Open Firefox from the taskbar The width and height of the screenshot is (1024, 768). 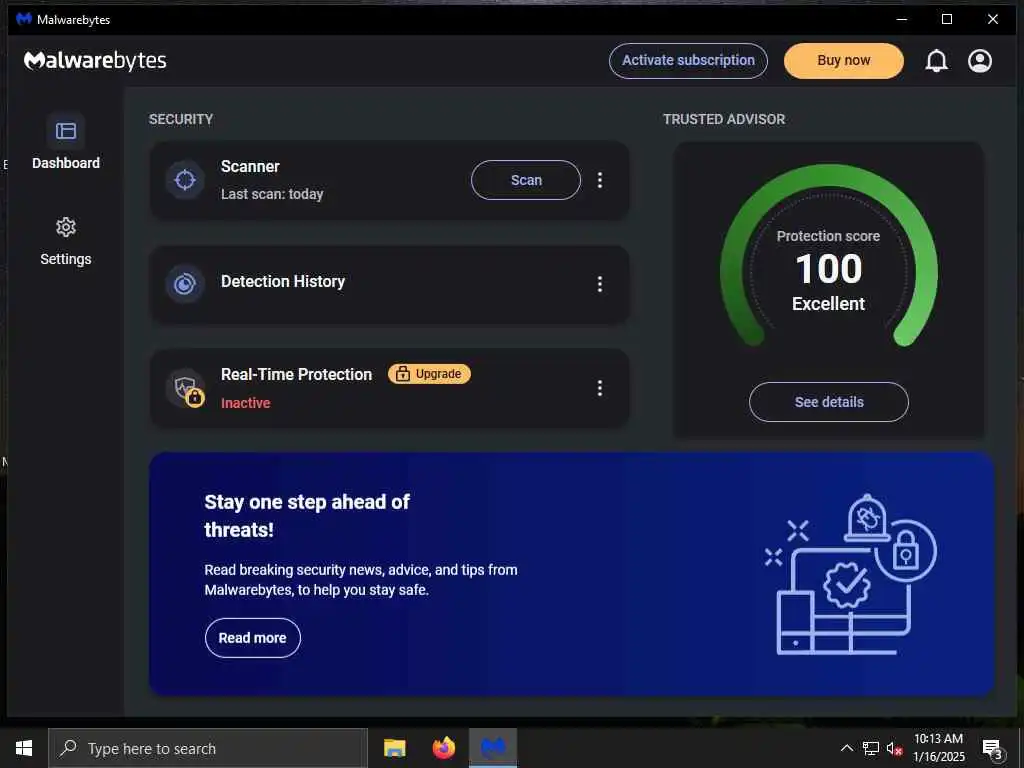[x=443, y=748]
